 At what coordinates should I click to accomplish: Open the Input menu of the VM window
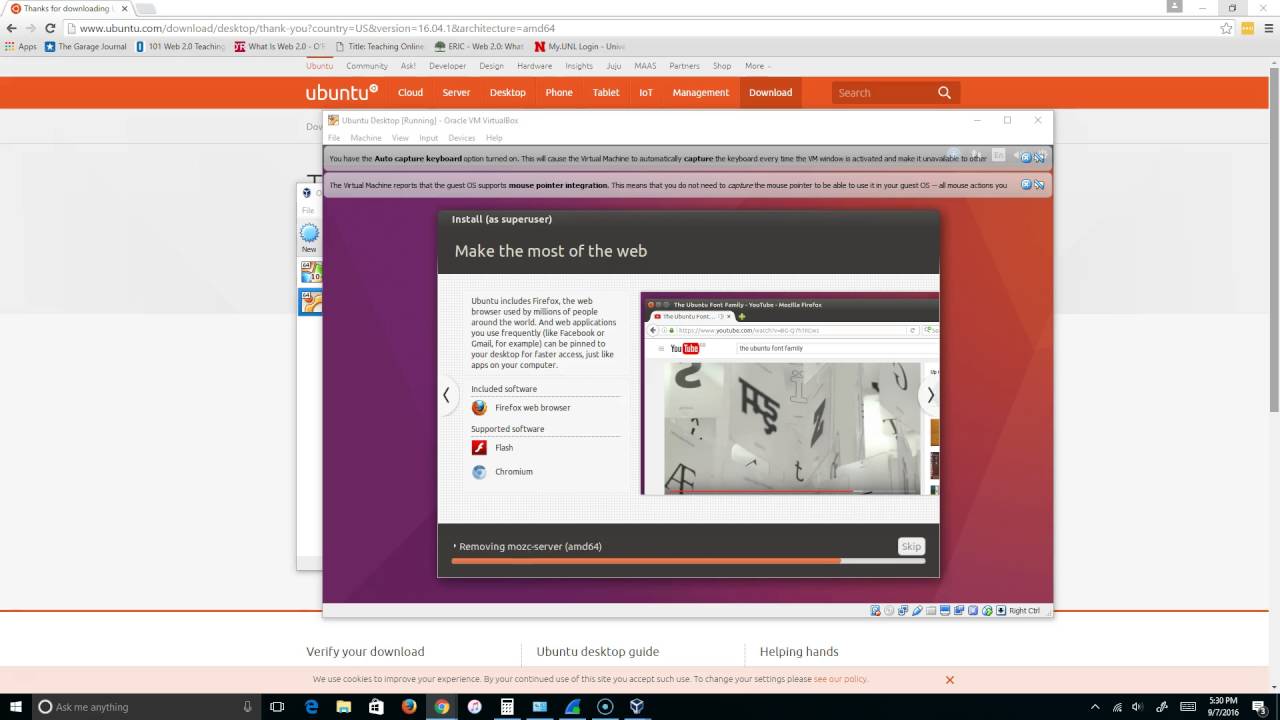[x=428, y=138]
